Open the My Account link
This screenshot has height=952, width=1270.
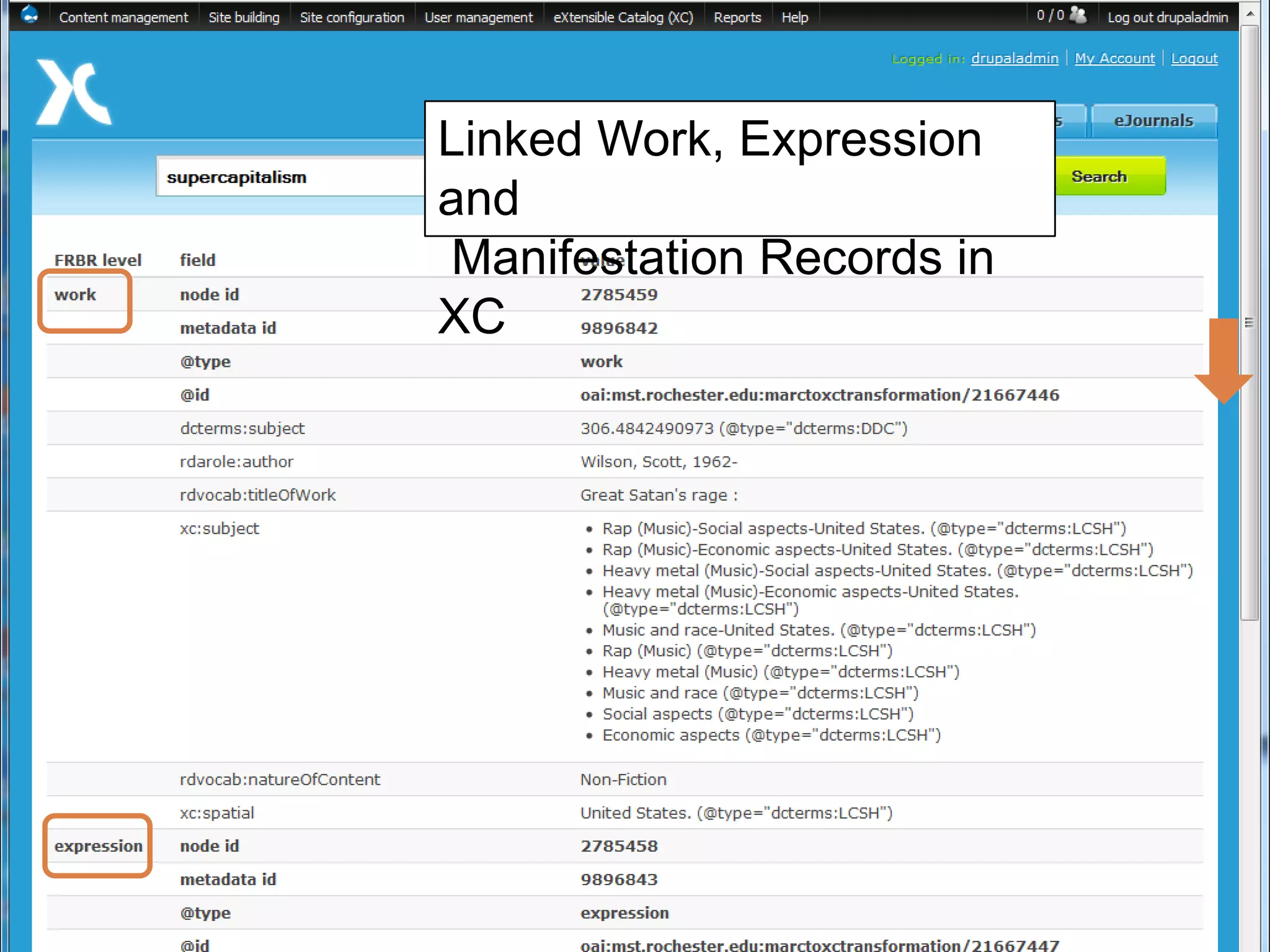1114,58
